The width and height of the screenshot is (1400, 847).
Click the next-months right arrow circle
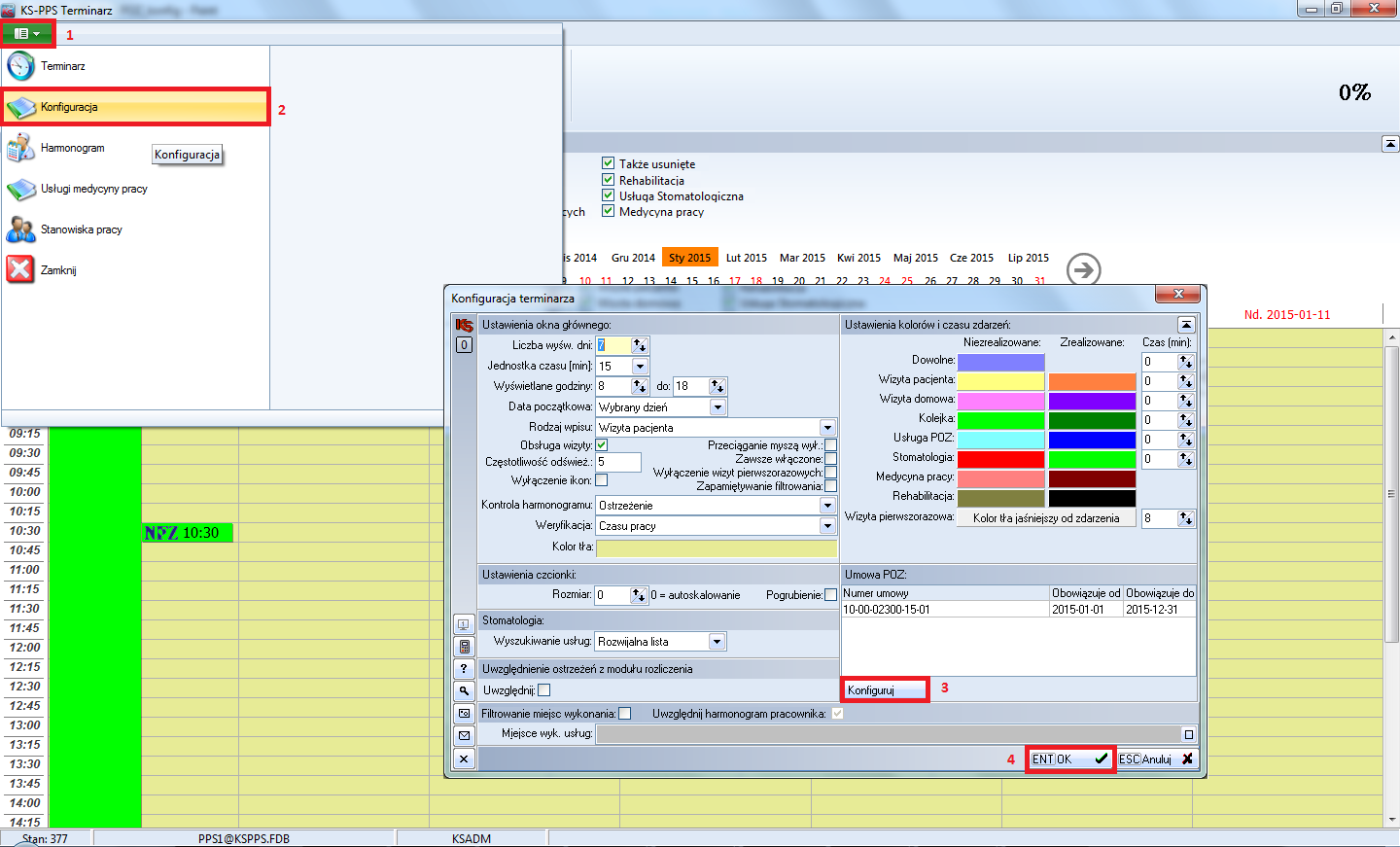[x=1083, y=269]
